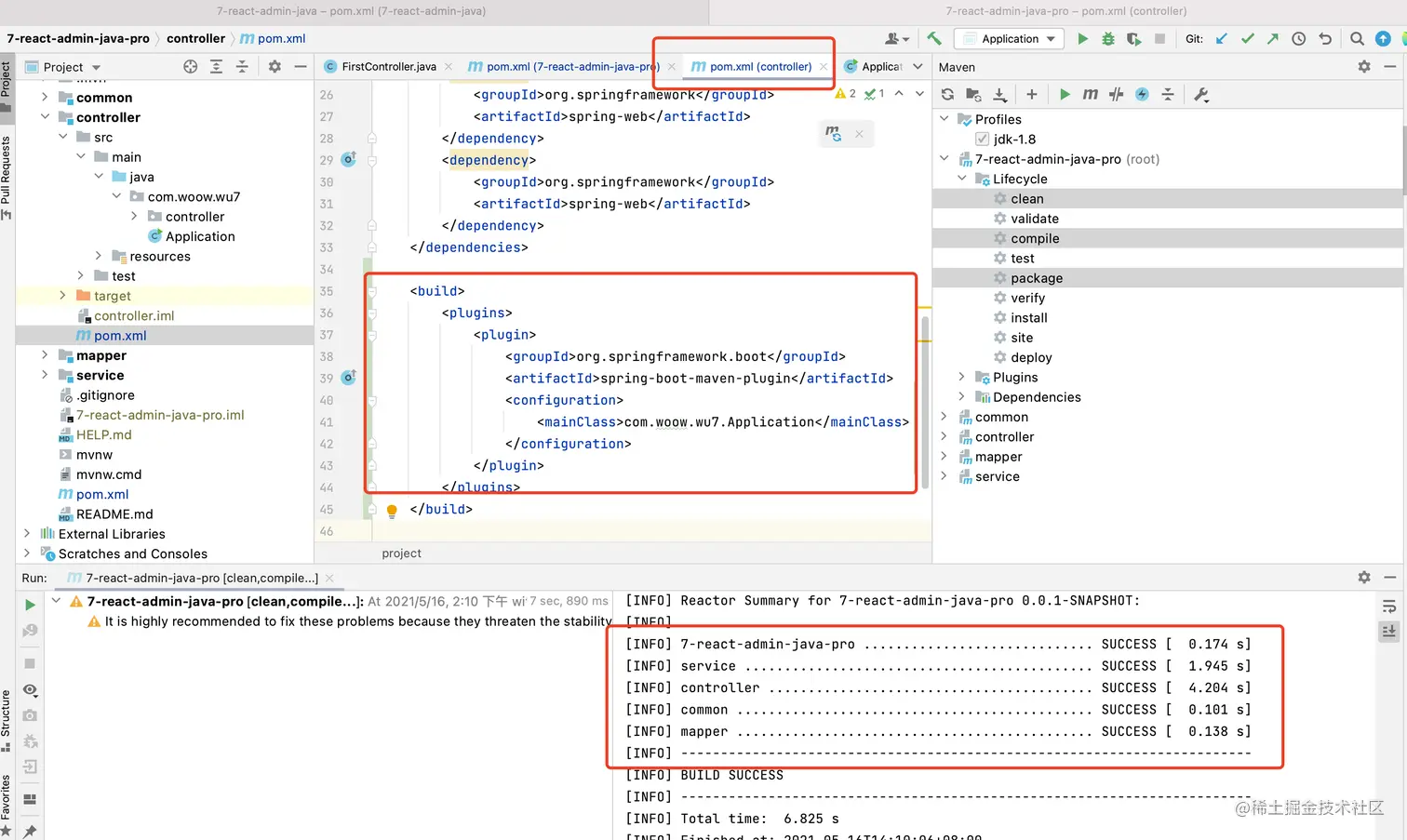Run the Application configuration with green play button
The height and width of the screenshot is (840, 1407).
click(x=1082, y=38)
